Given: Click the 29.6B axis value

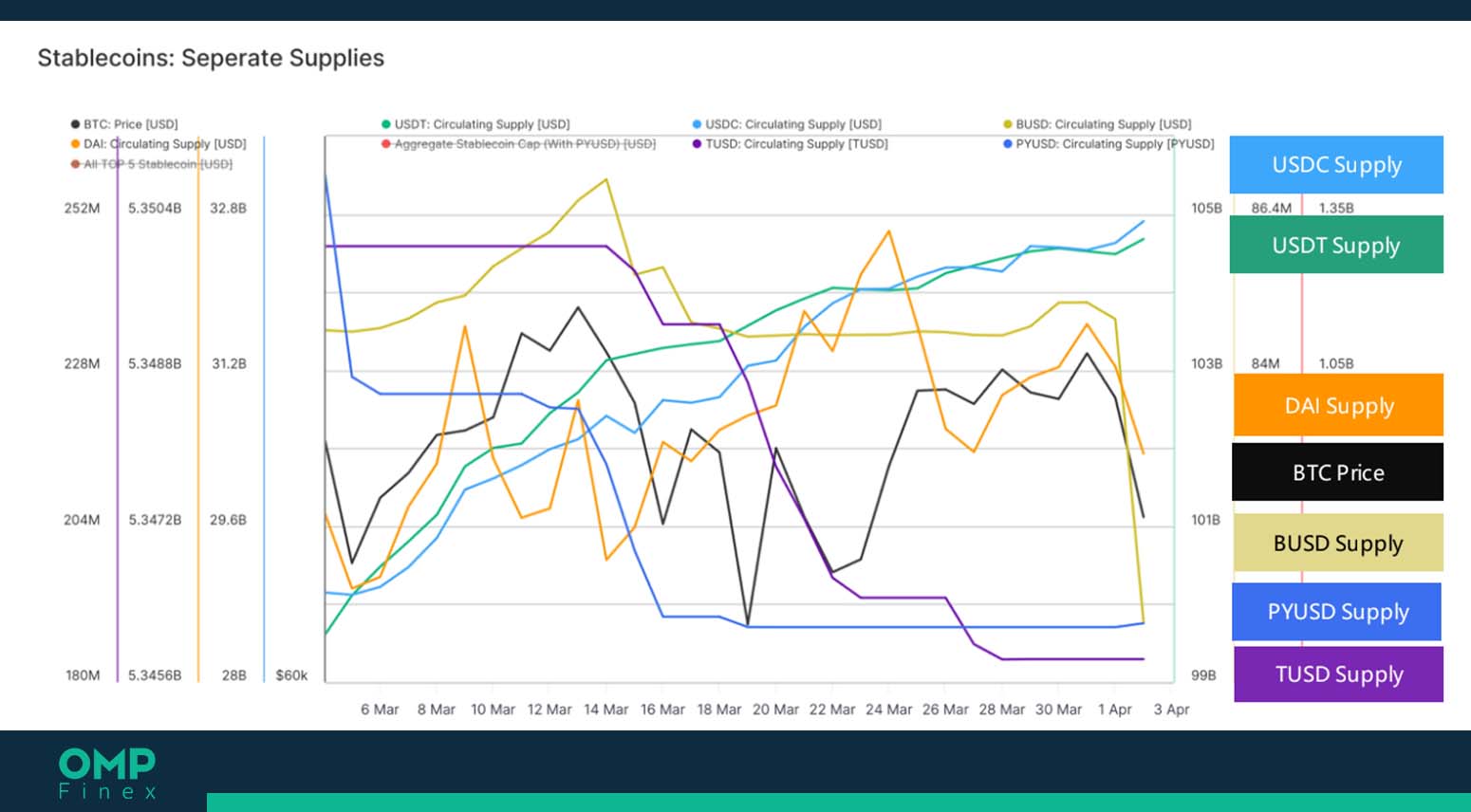Looking at the screenshot, I should point(228,520).
